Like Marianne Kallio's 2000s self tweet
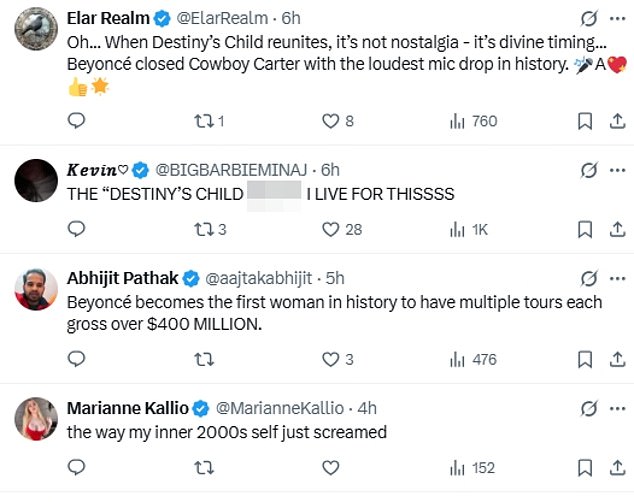This screenshot has width=634, height=502. pyautogui.click(x=330, y=468)
